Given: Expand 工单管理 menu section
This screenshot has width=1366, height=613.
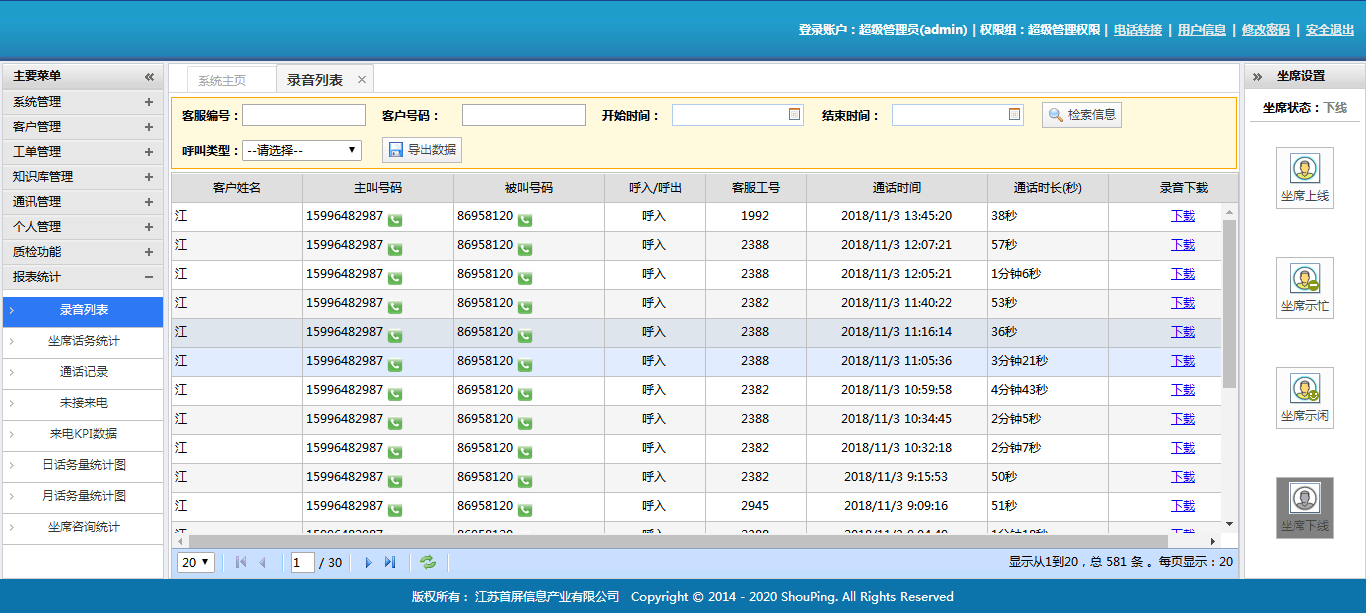Looking at the screenshot, I should click(x=148, y=152).
